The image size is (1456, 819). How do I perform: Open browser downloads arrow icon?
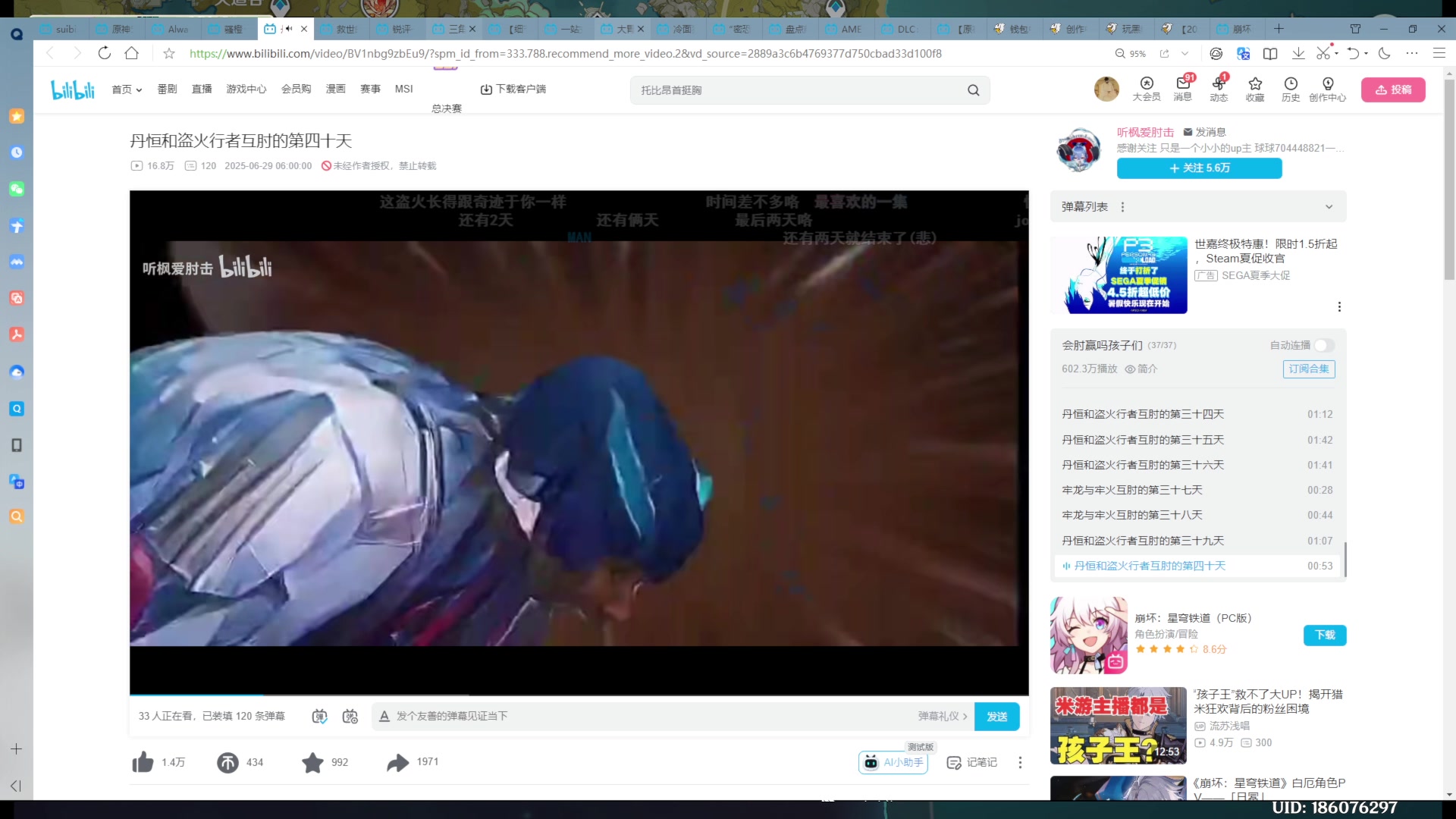[1298, 53]
